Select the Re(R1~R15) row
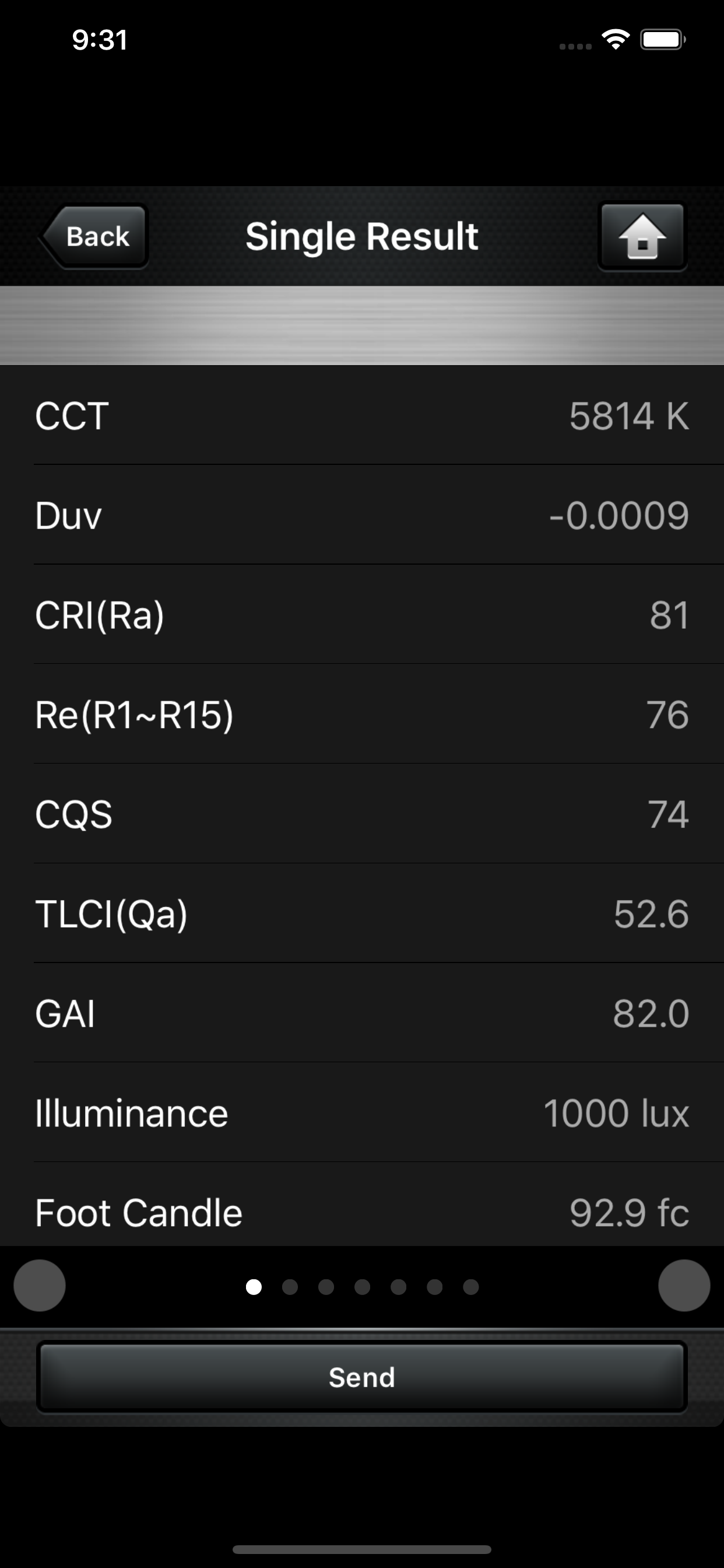 coord(362,715)
